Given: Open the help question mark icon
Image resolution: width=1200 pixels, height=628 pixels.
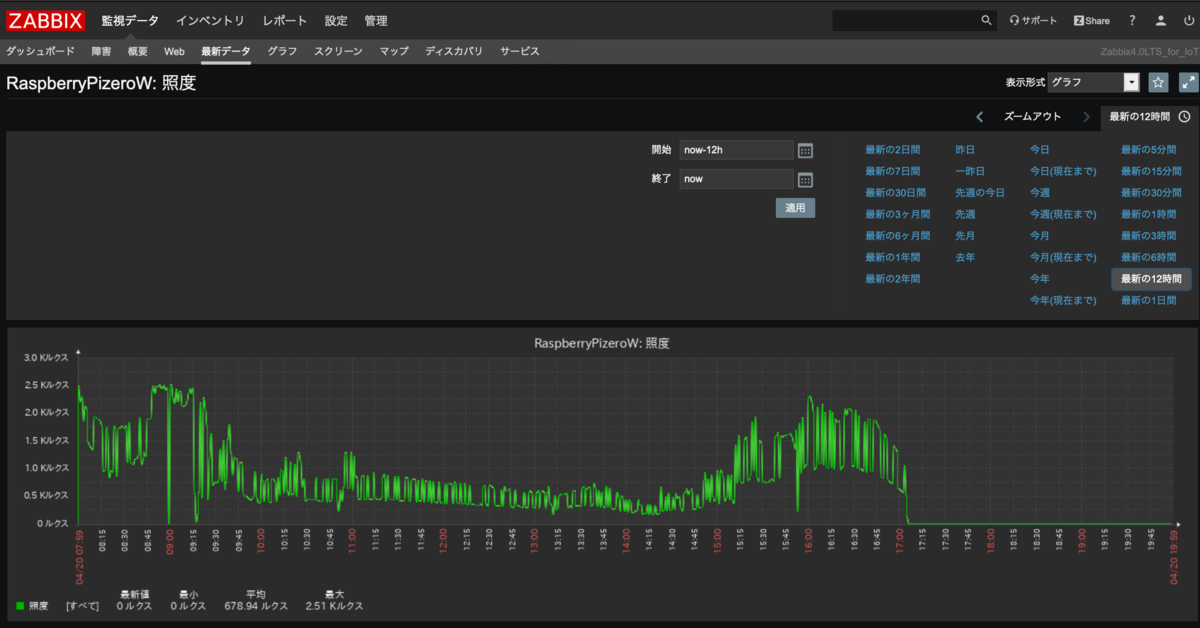Looking at the screenshot, I should click(1132, 20).
